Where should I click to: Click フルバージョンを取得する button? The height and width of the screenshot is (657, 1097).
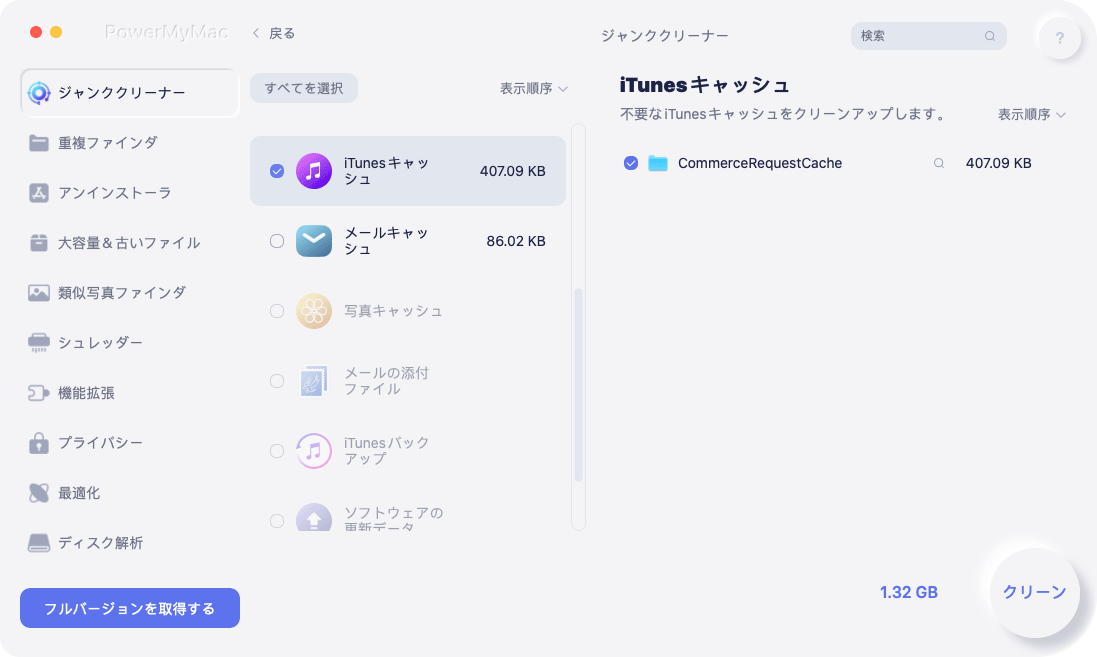click(x=130, y=608)
